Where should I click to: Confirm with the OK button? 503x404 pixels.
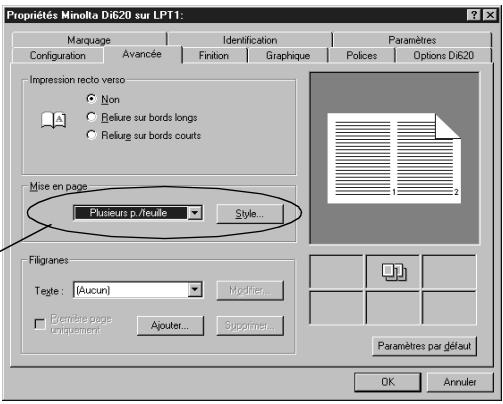388,382
